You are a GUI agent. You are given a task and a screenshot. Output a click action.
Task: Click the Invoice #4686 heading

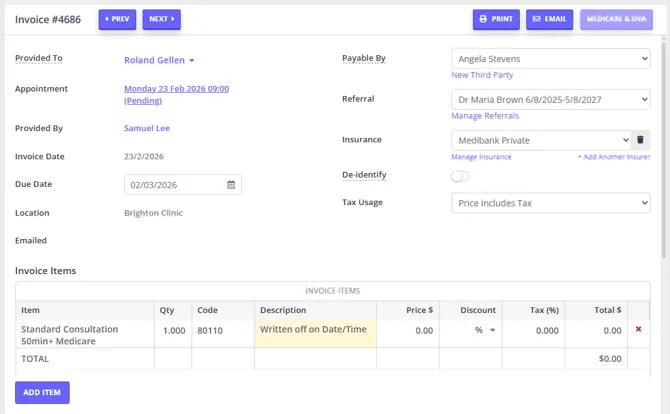pyautogui.click(x=48, y=20)
